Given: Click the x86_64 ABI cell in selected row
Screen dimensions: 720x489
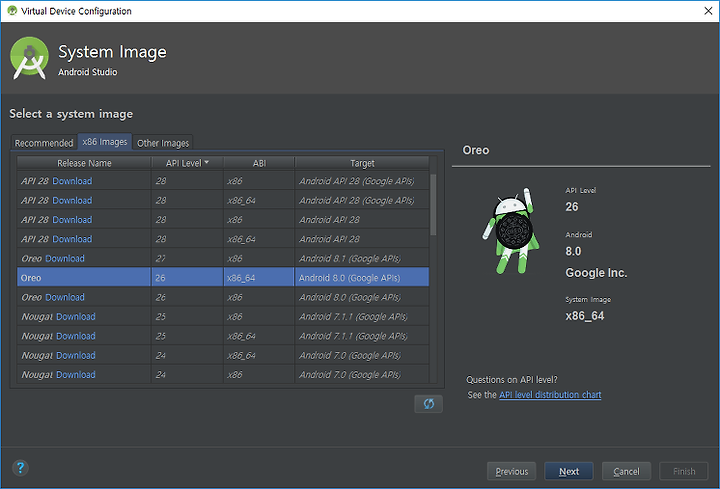Looking at the screenshot, I should pos(259,278).
